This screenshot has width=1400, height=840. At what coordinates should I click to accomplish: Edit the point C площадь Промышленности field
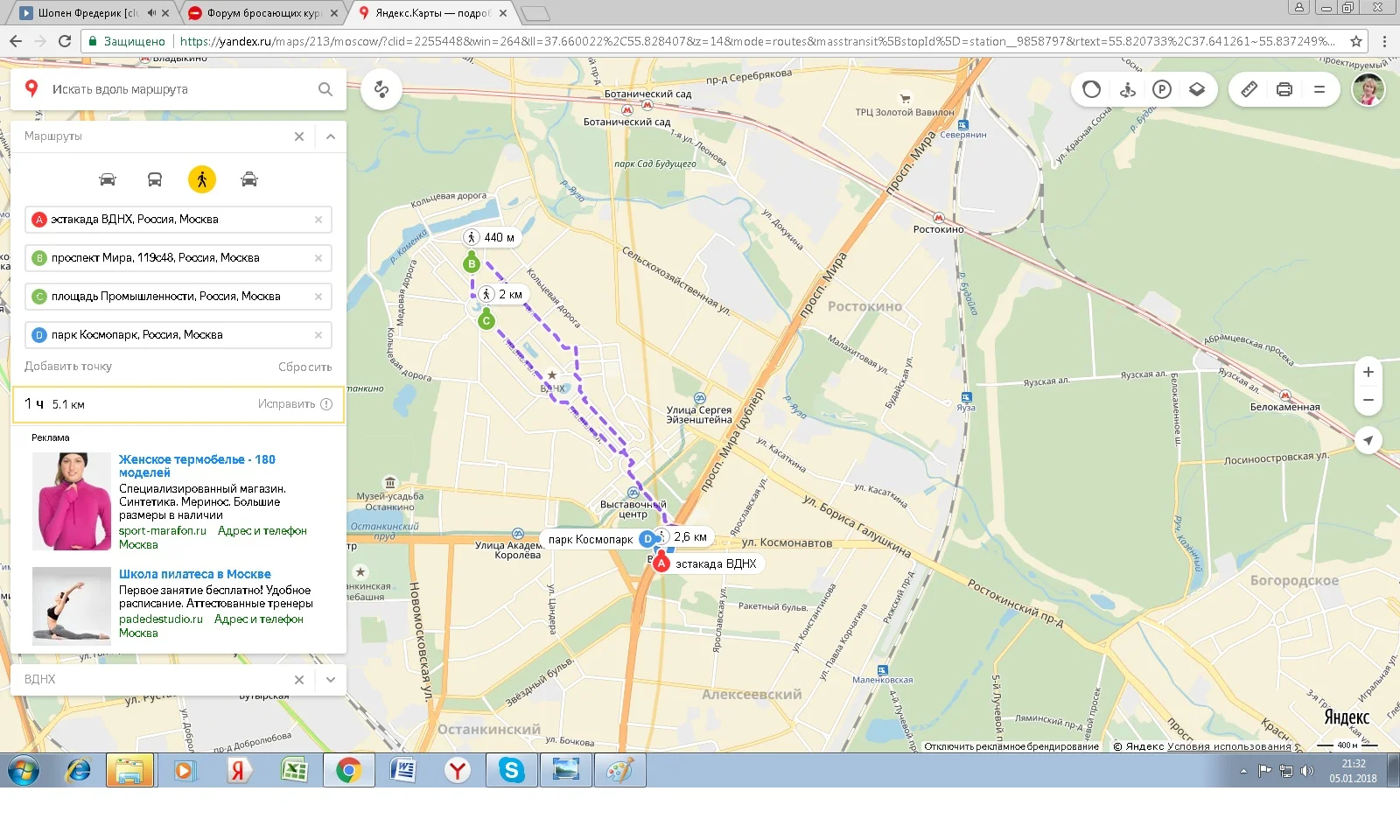point(178,297)
